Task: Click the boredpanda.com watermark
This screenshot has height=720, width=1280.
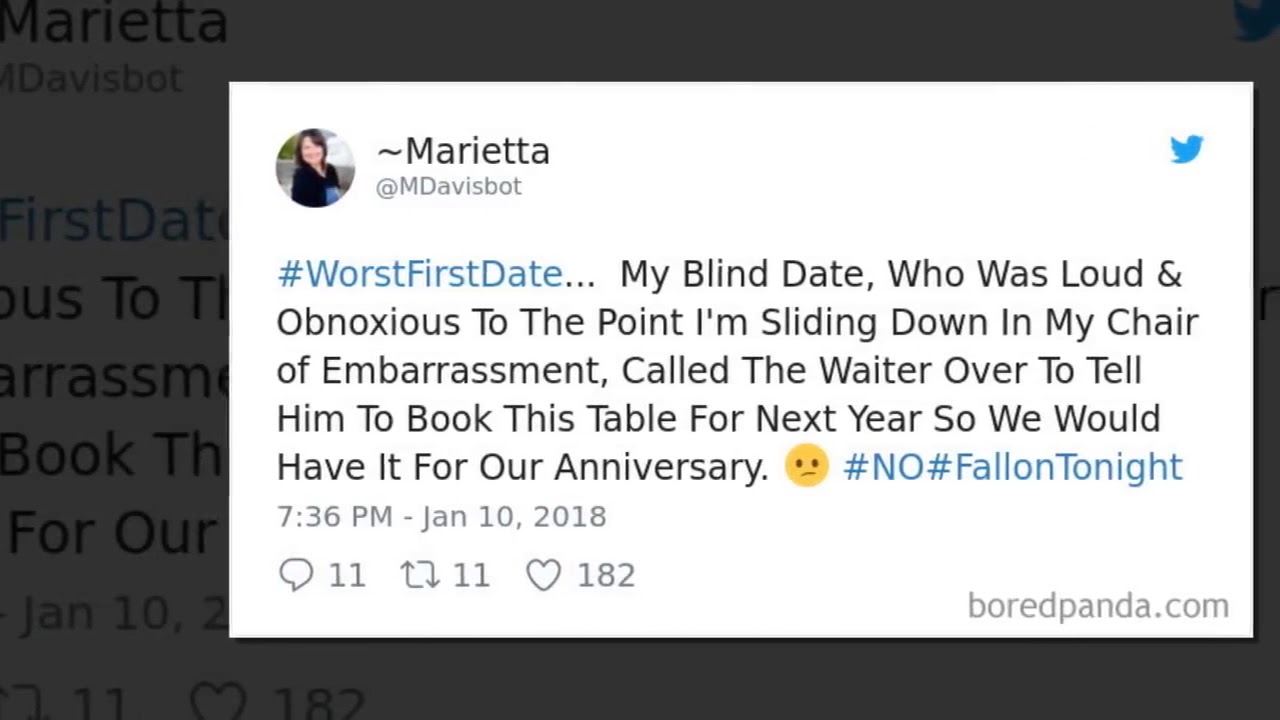Action: pyautogui.click(x=1097, y=606)
